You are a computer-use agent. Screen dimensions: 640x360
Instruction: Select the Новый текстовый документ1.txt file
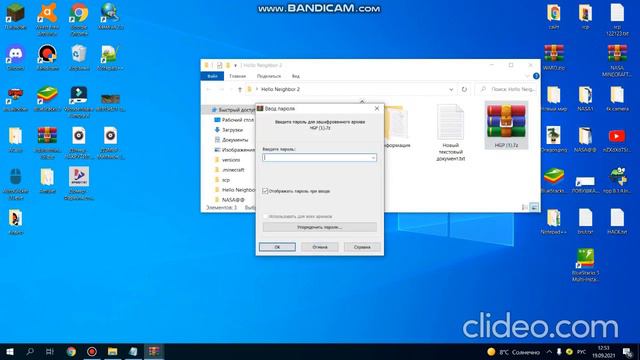click(x=451, y=133)
